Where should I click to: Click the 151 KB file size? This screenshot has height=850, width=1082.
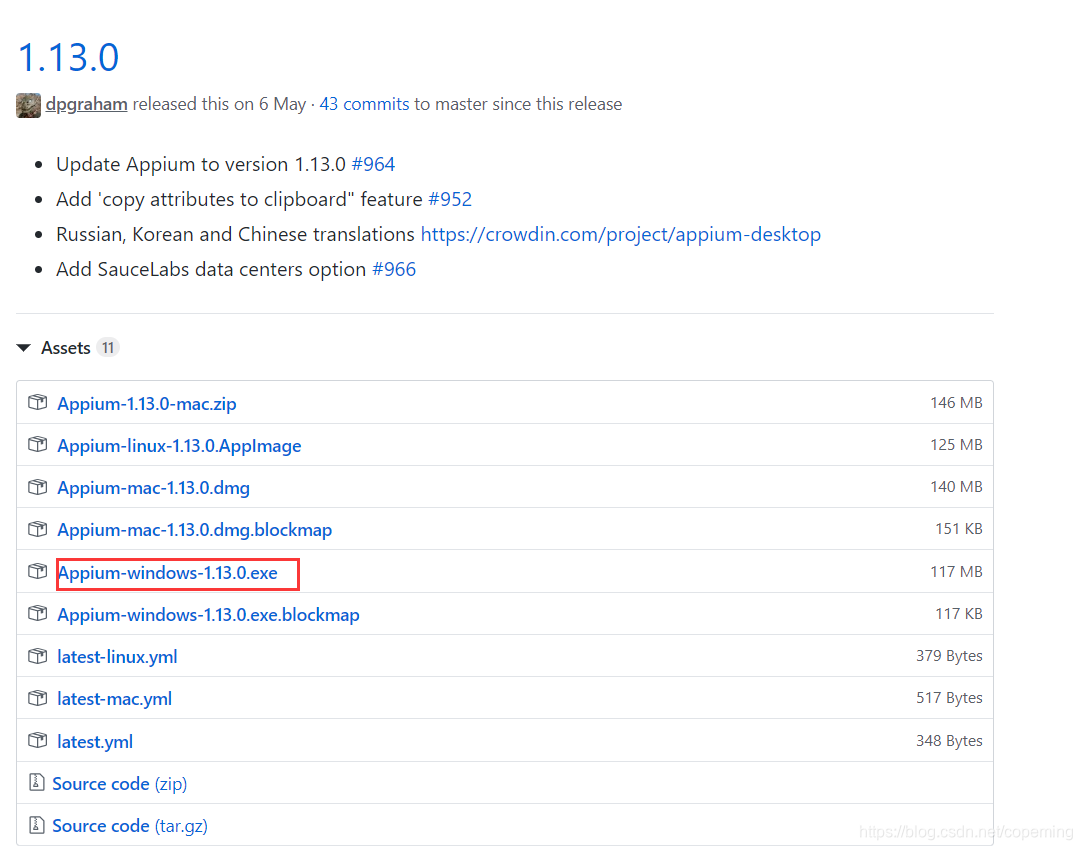click(x=959, y=528)
